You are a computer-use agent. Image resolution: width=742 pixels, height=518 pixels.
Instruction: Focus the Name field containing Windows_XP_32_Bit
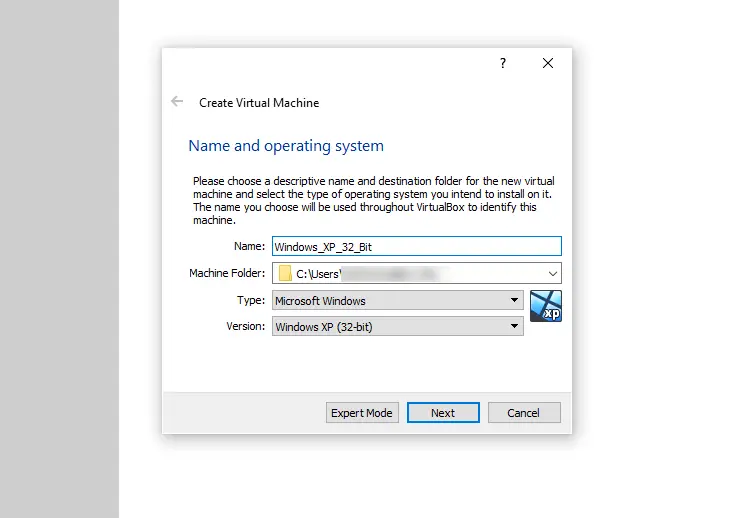[x=417, y=246]
